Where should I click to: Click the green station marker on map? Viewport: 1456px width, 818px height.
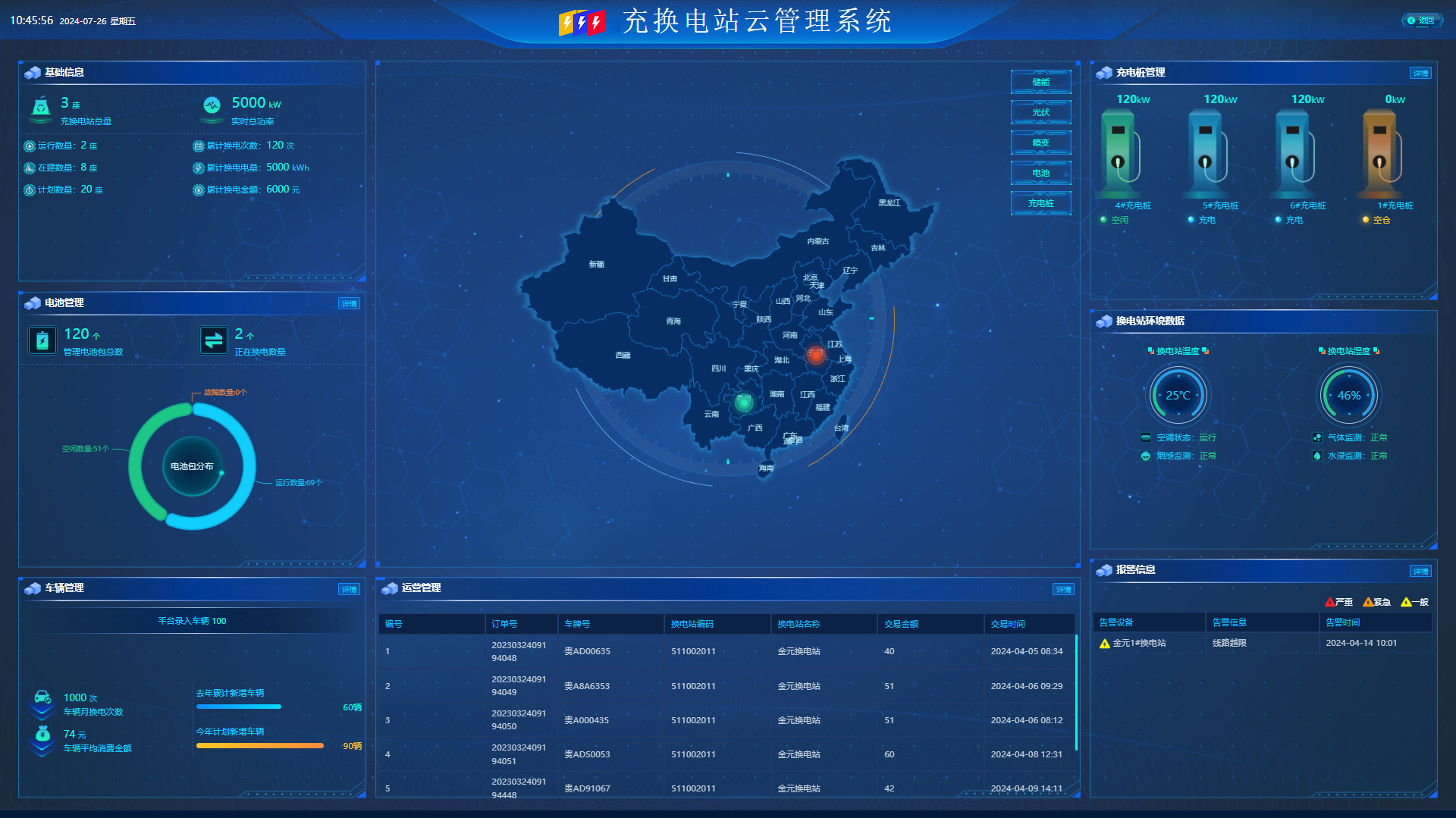[744, 403]
